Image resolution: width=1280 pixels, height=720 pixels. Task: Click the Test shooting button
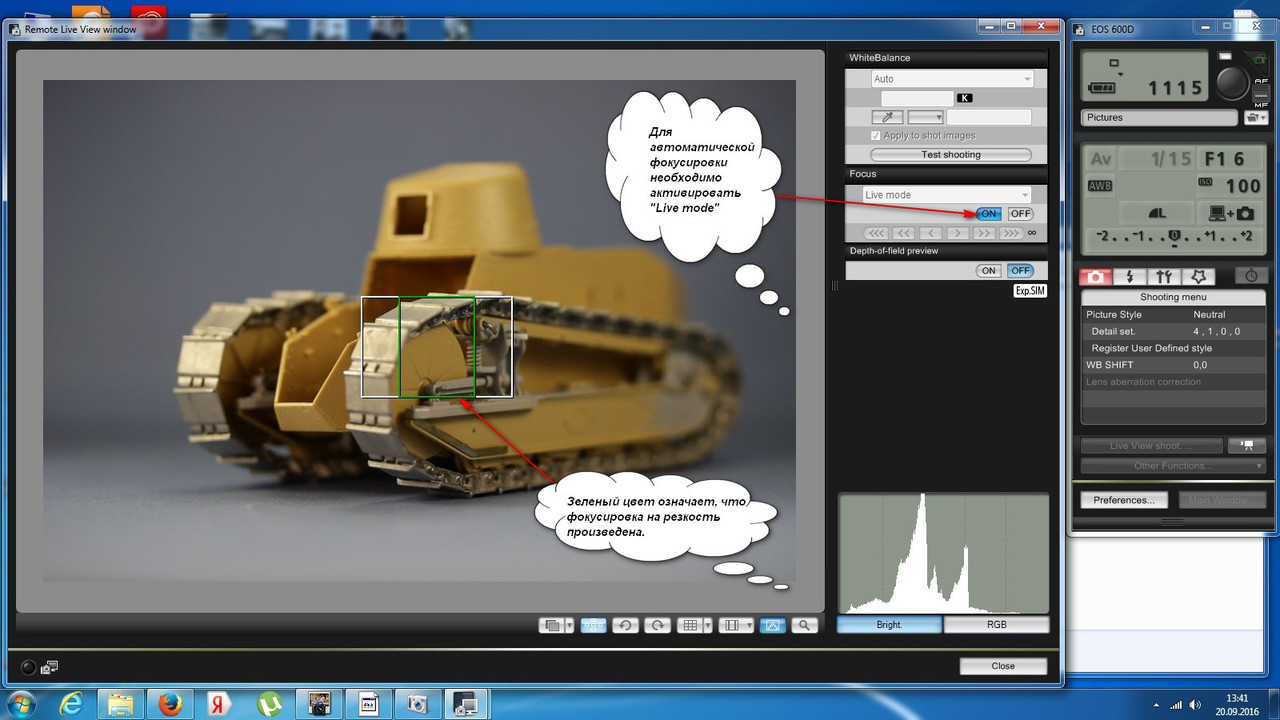point(950,155)
